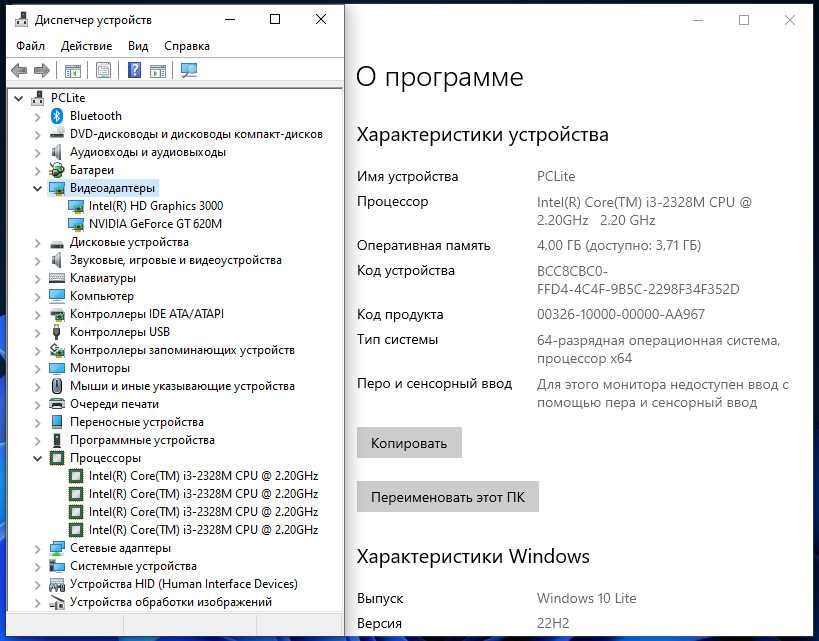Select the Контроллеры запоминающих устройств row

(x=182, y=350)
